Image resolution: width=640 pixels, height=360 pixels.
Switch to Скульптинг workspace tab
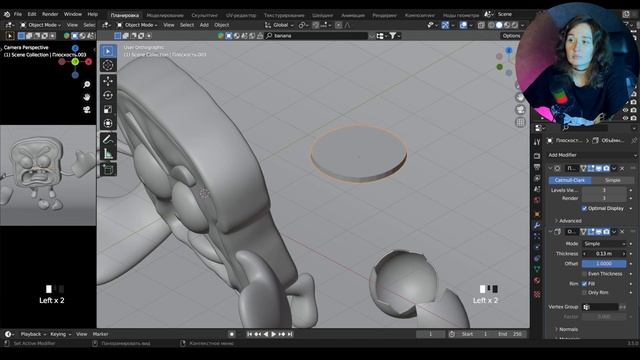point(204,16)
